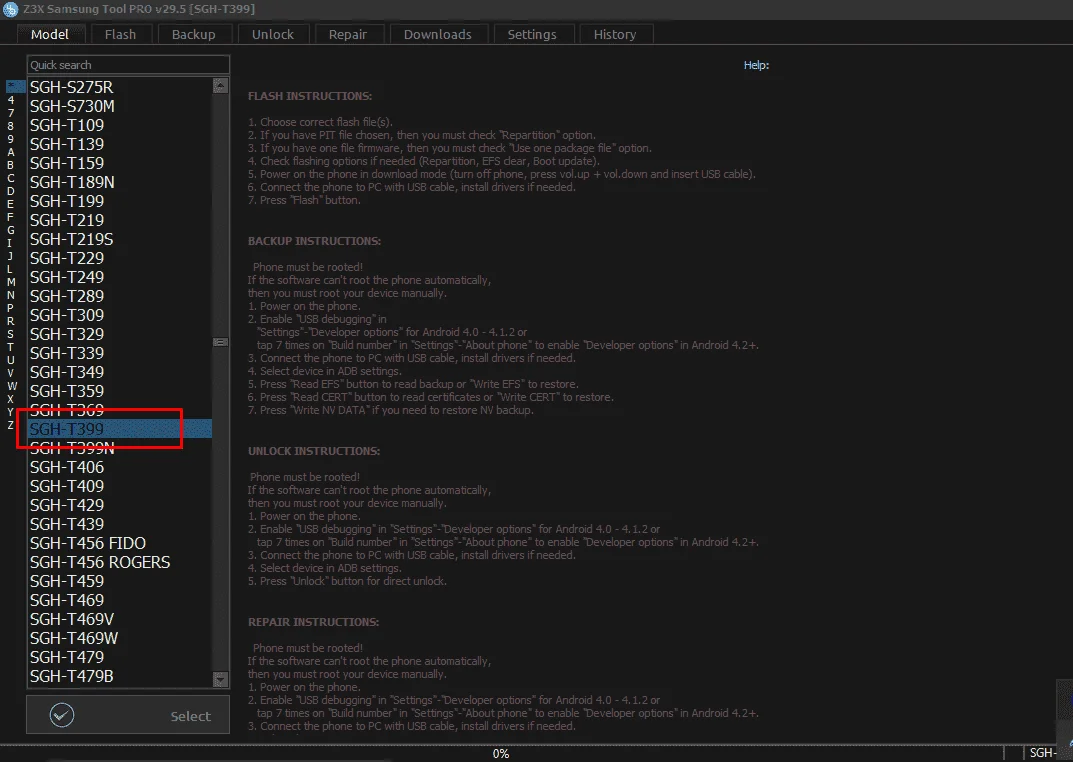
Task: Jump to letter N in alphabet index
Action: tap(10, 295)
